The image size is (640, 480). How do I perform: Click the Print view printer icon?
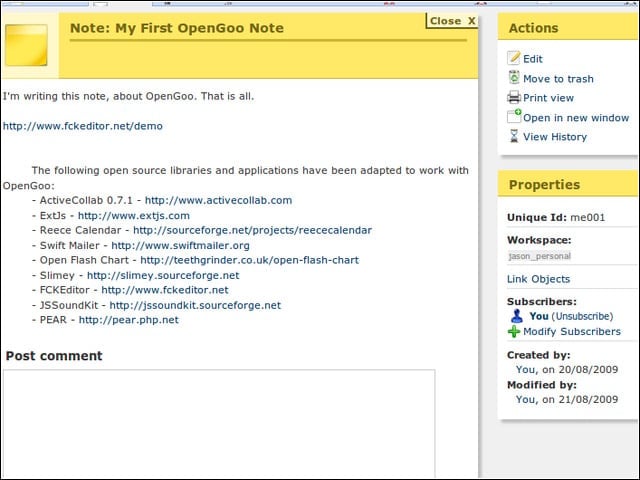(514, 98)
